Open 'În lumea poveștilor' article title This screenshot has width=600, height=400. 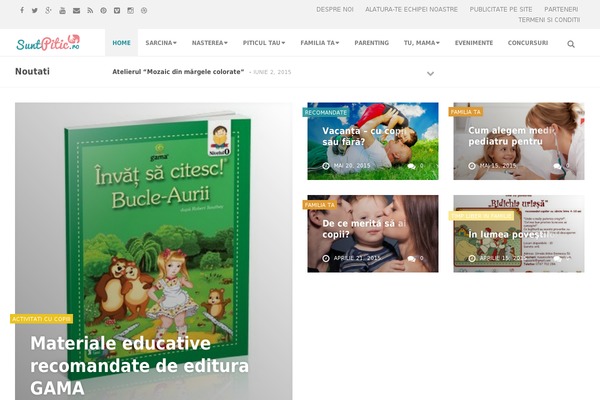(x=511, y=234)
